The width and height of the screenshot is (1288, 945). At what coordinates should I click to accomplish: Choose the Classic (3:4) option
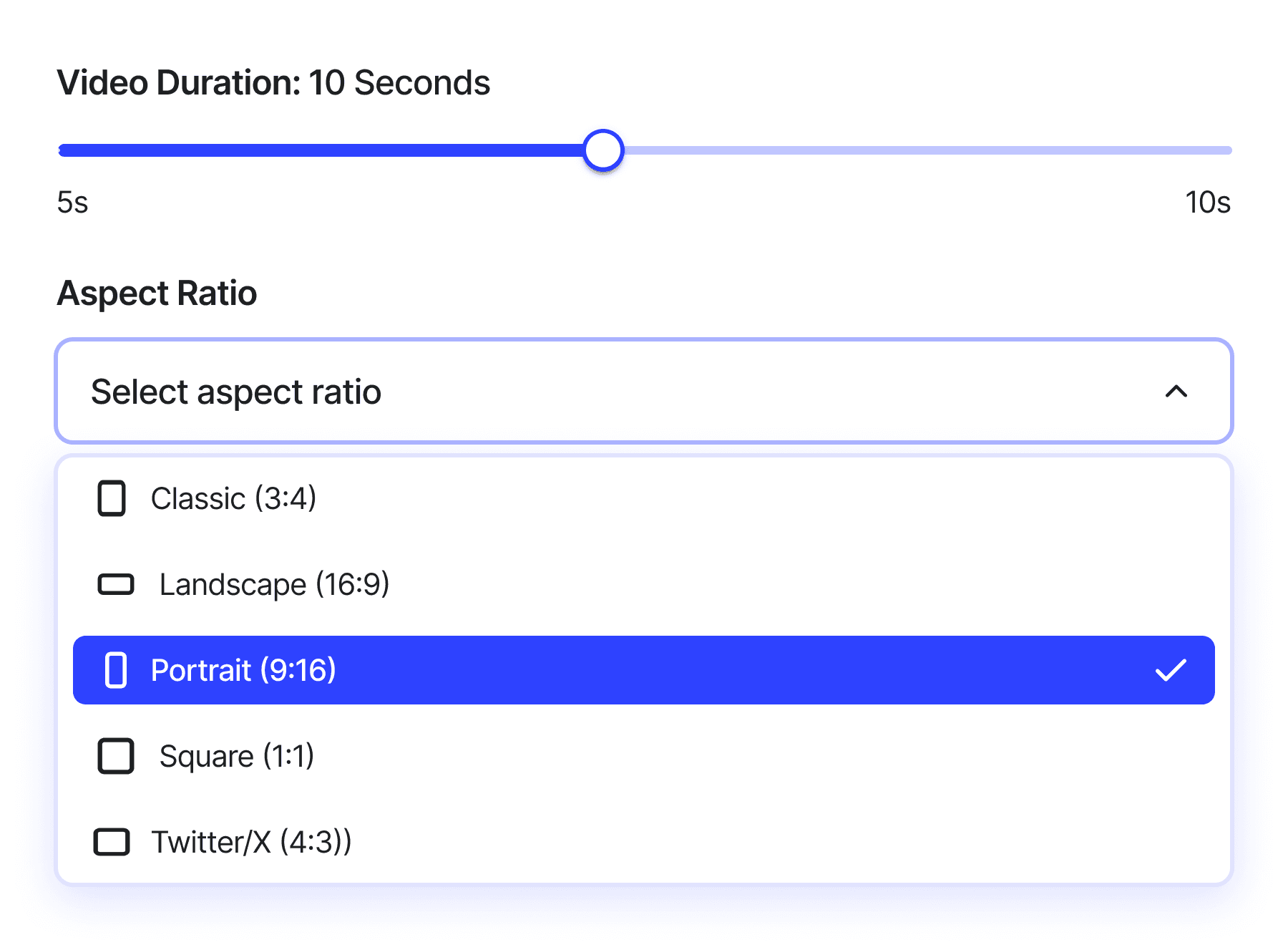pyautogui.click(x=233, y=498)
